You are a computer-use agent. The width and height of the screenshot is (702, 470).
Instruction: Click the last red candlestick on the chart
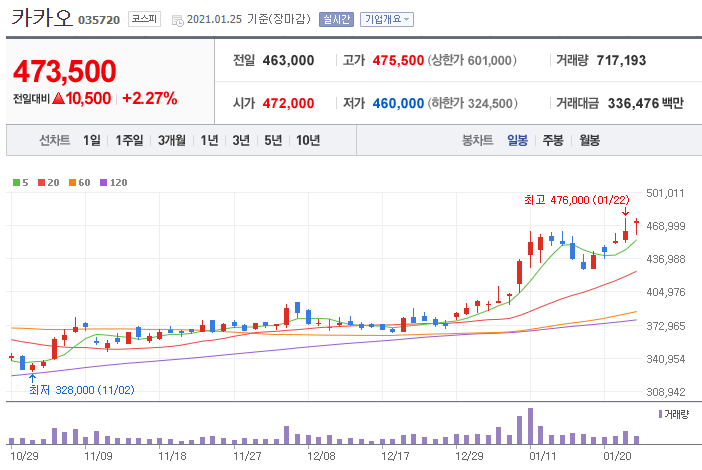[x=636, y=226]
